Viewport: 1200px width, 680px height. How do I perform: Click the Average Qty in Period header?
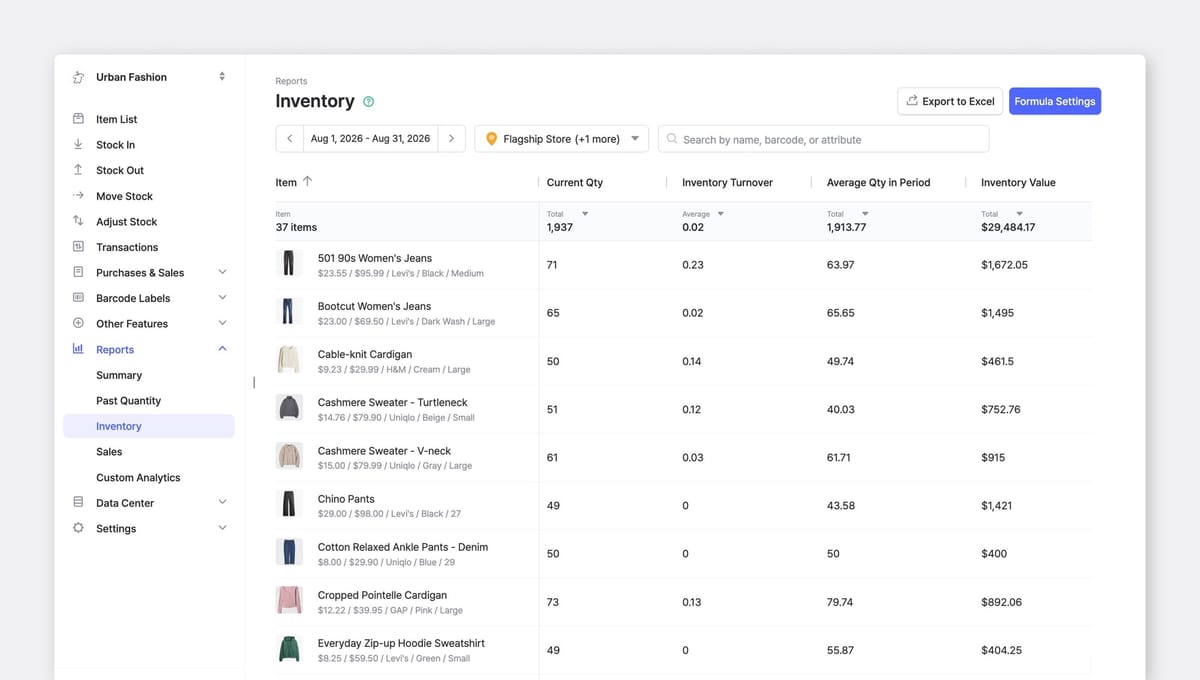coord(878,182)
